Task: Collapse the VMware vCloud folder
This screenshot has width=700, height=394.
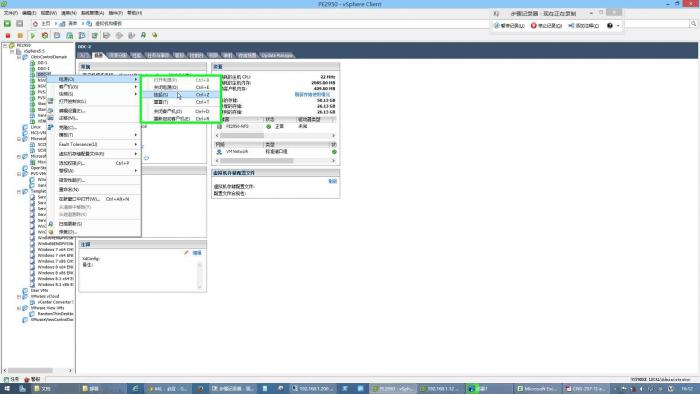Action: pyautogui.click(x=19, y=296)
